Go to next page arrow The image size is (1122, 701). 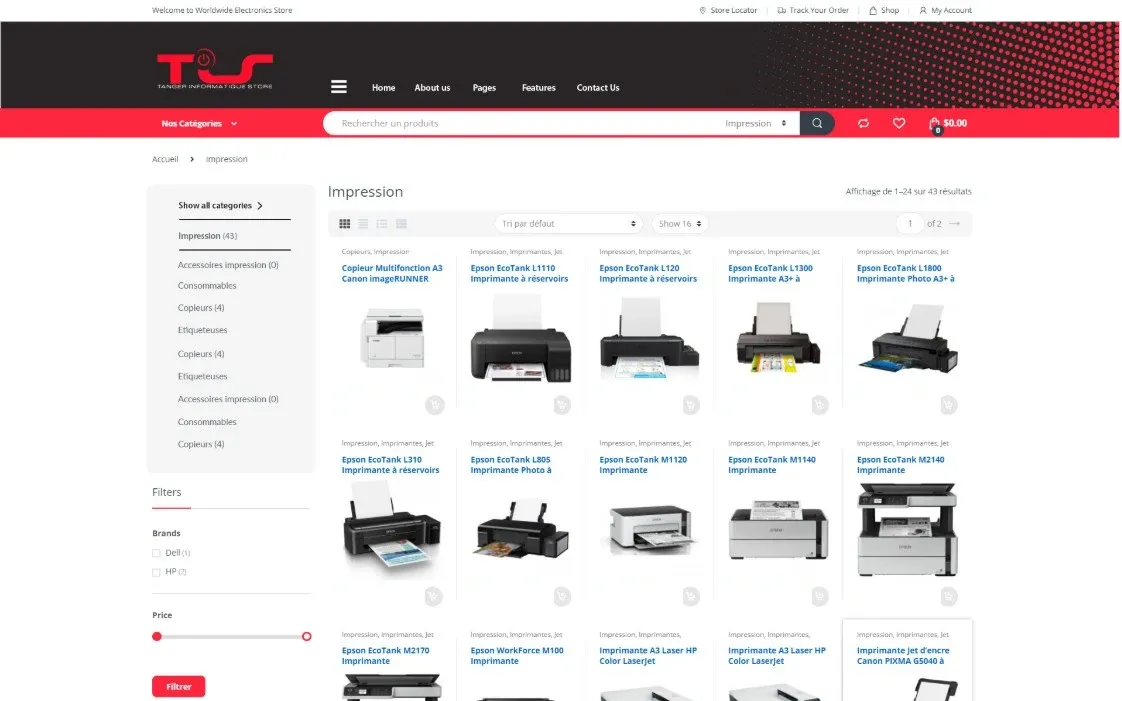(955, 223)
